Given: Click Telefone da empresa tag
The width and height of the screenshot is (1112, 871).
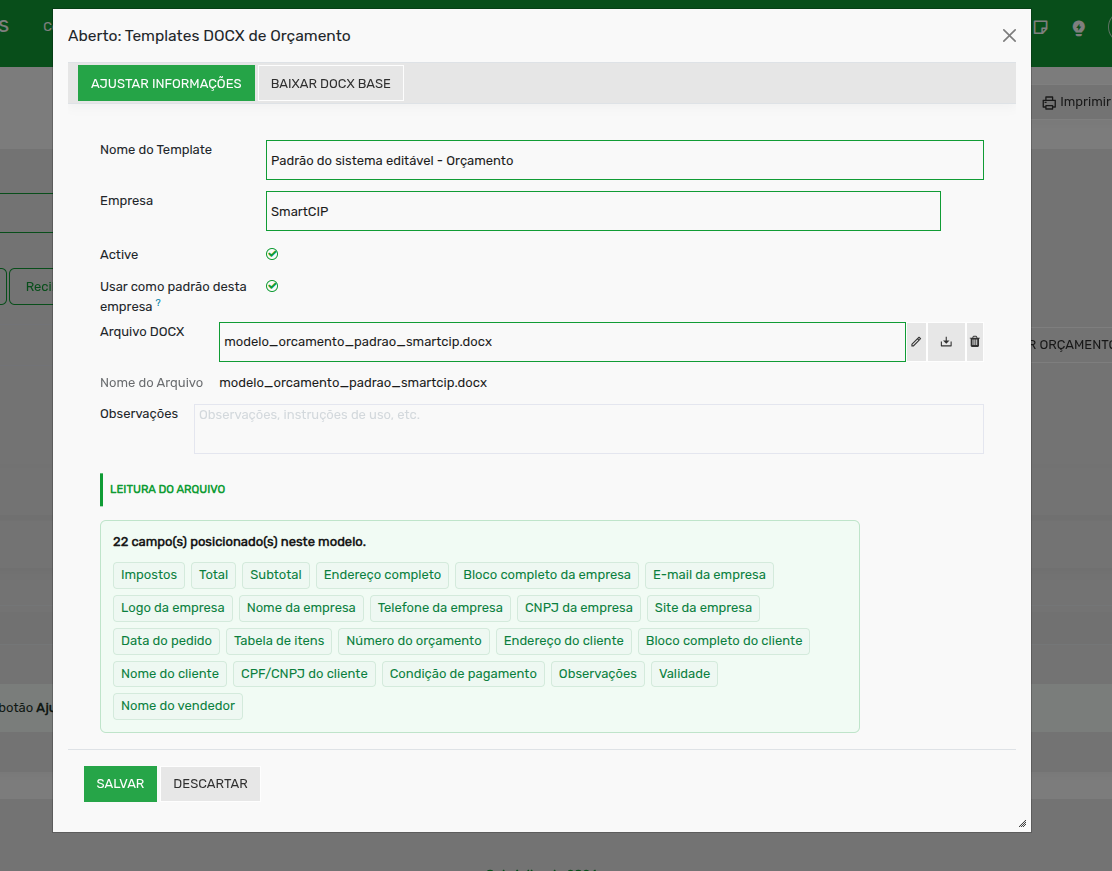Looking at the screenshot, I should (x=440, y=608).
